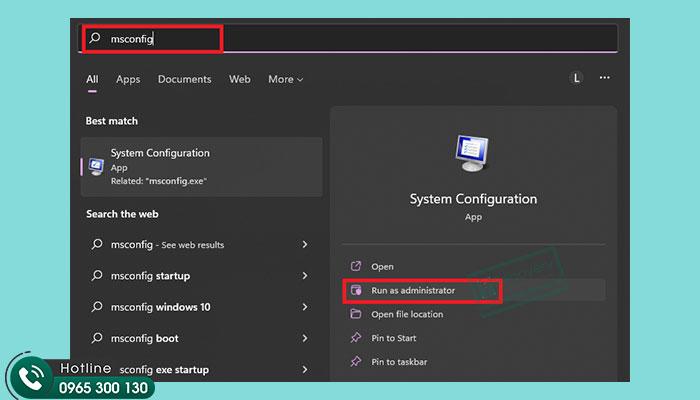The image size is (700, 400).
Task: Click the Best match heading text
Action: click(112, 121)
